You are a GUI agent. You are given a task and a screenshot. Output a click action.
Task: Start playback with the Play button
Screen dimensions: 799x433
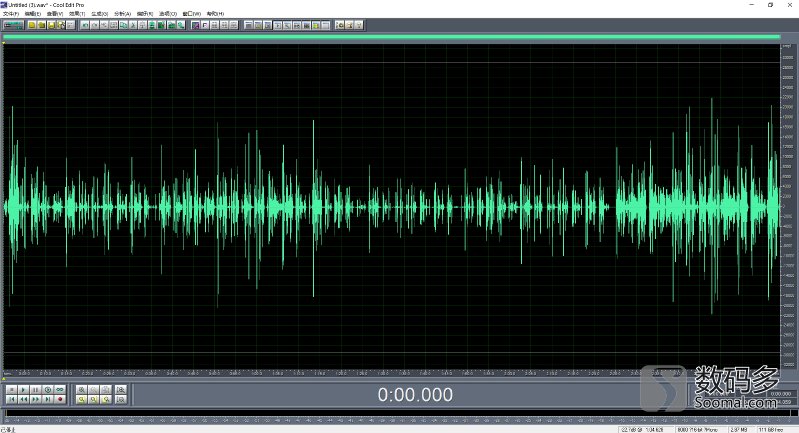coord(23,390)
